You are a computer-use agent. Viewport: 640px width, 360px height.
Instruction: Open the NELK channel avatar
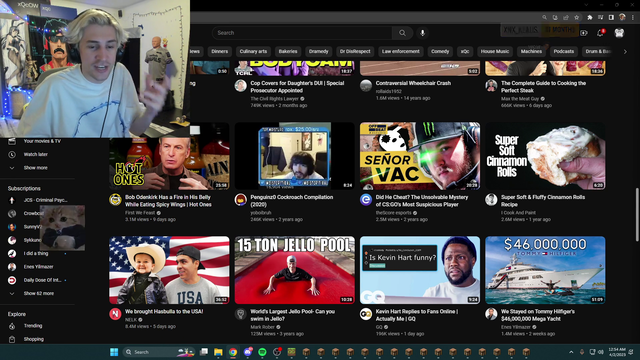pos(115,314)
